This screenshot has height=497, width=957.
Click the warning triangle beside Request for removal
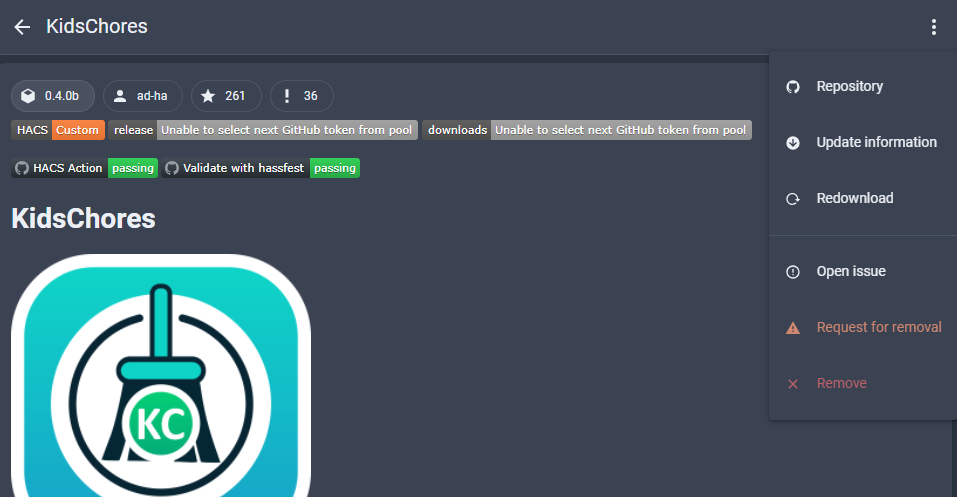793,328
